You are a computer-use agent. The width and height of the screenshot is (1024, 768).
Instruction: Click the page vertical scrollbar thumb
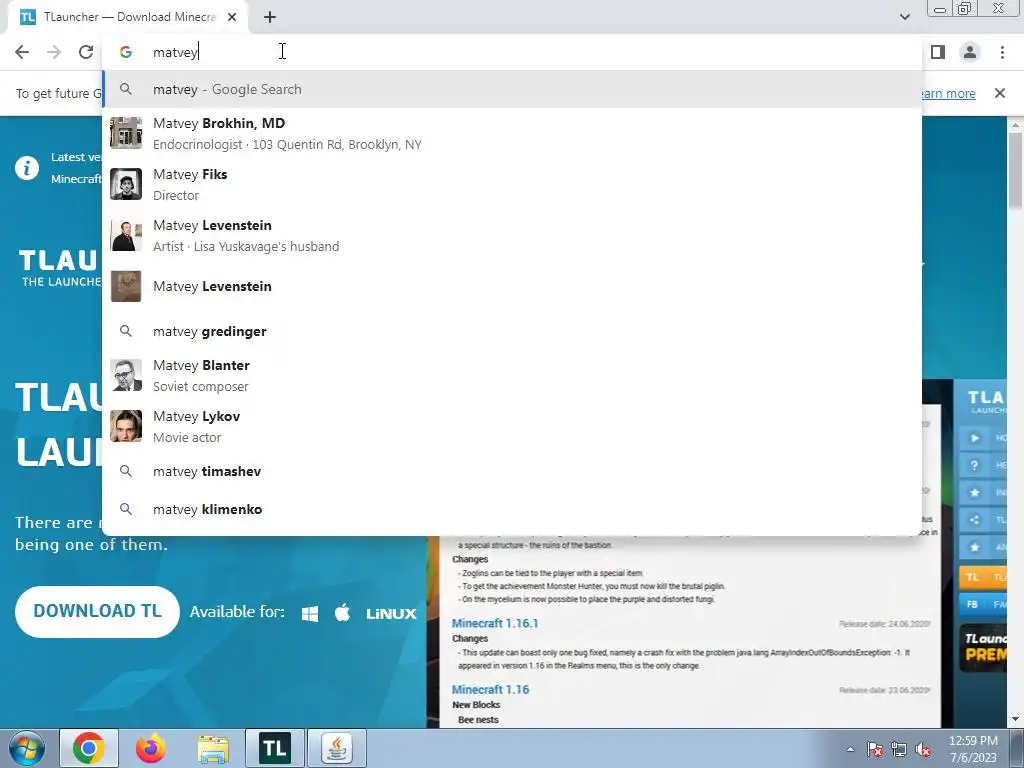(1015, 172)
